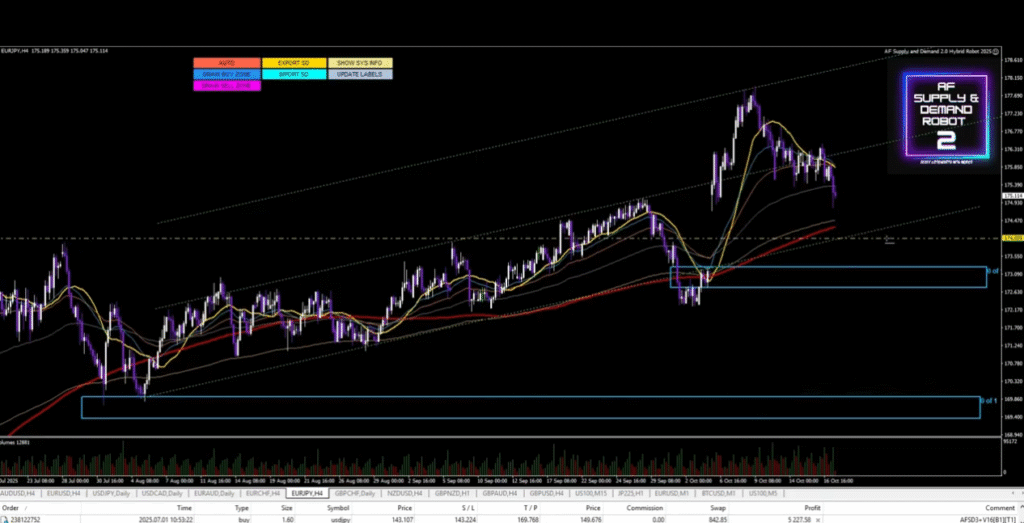
Task: Click the buy type cell of the order
Action: point(243,519)
